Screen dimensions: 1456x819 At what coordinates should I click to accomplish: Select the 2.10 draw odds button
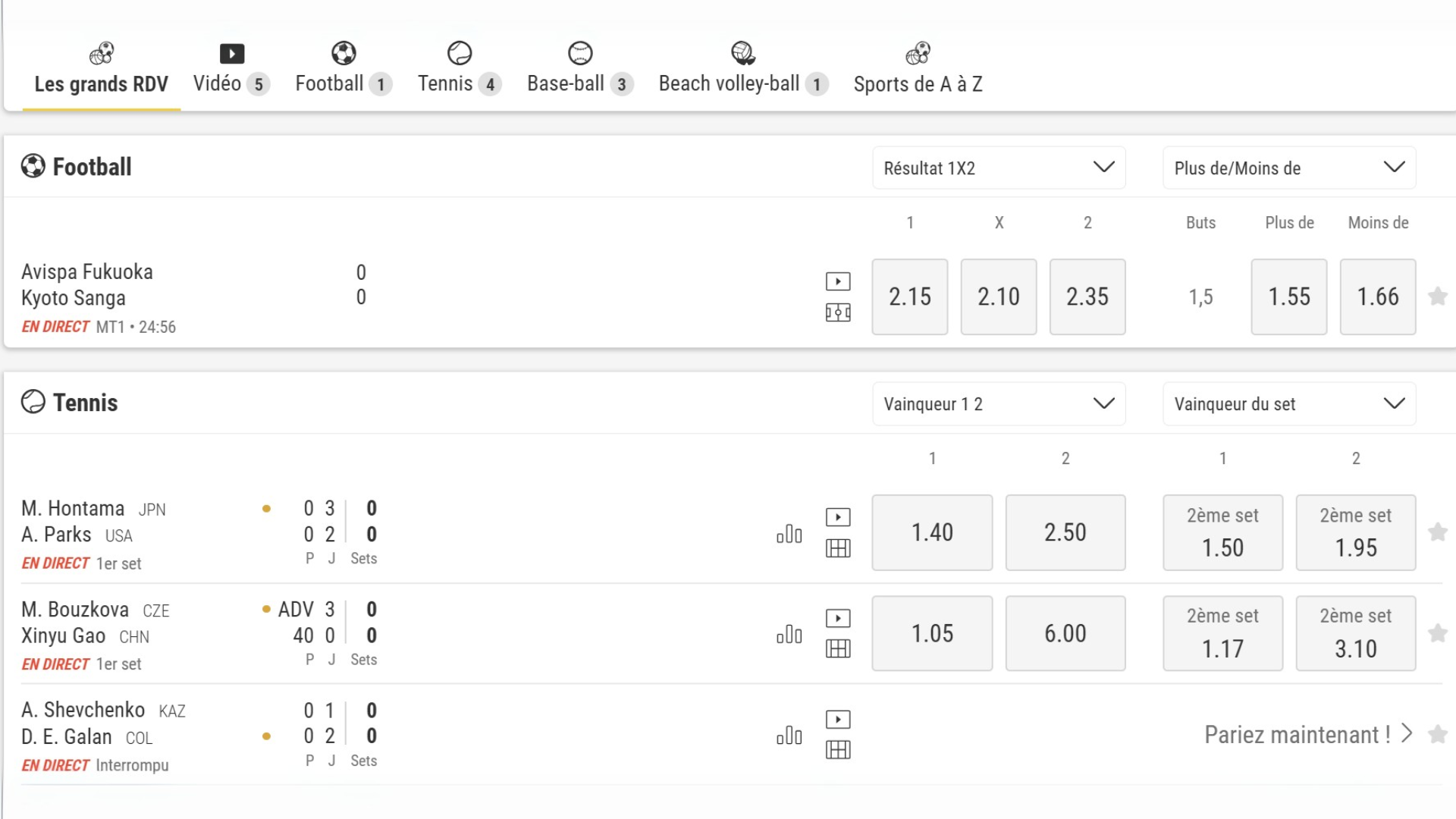[x=998, y=297]
